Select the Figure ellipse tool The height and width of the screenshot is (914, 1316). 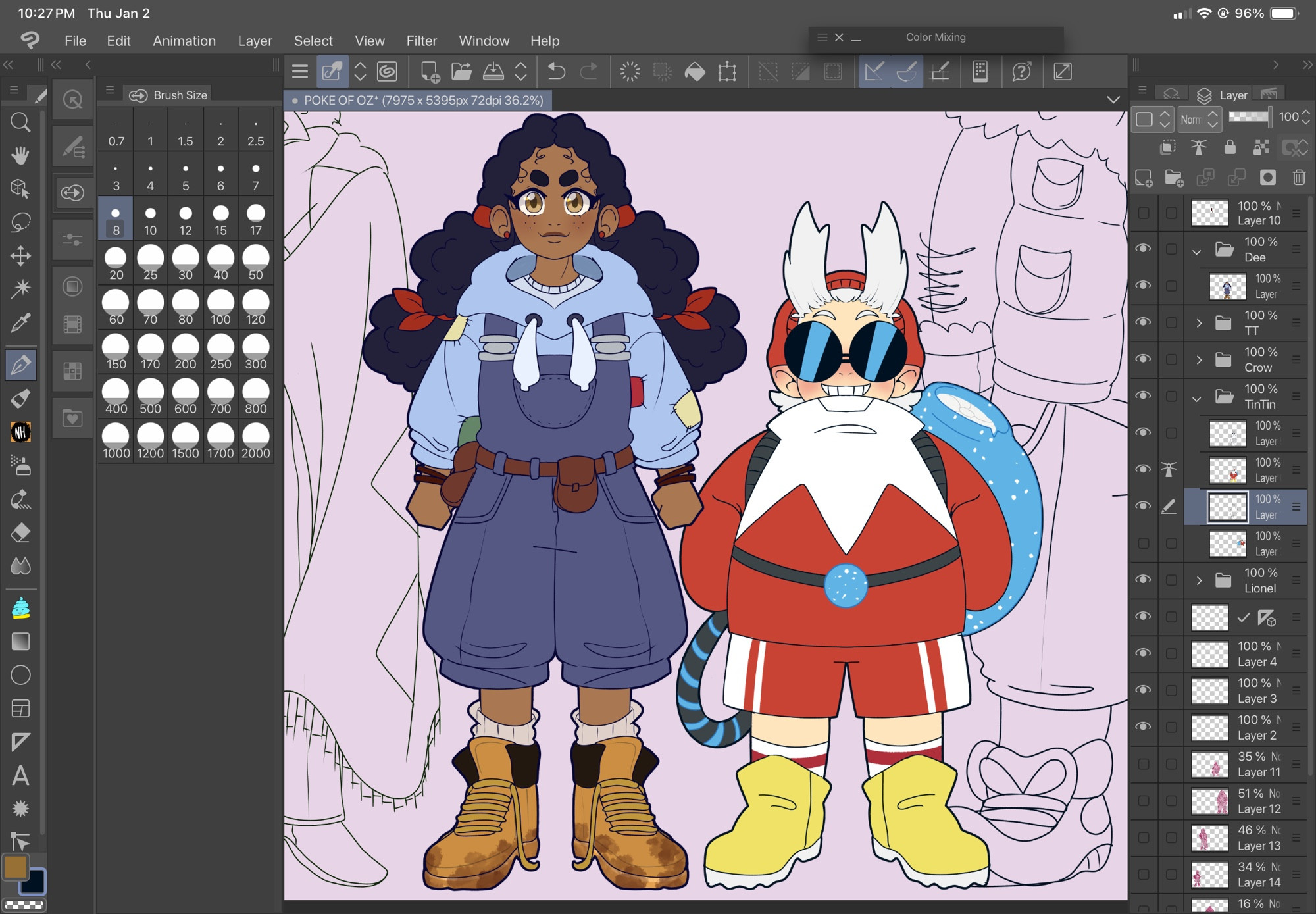(x=20, y=675)
